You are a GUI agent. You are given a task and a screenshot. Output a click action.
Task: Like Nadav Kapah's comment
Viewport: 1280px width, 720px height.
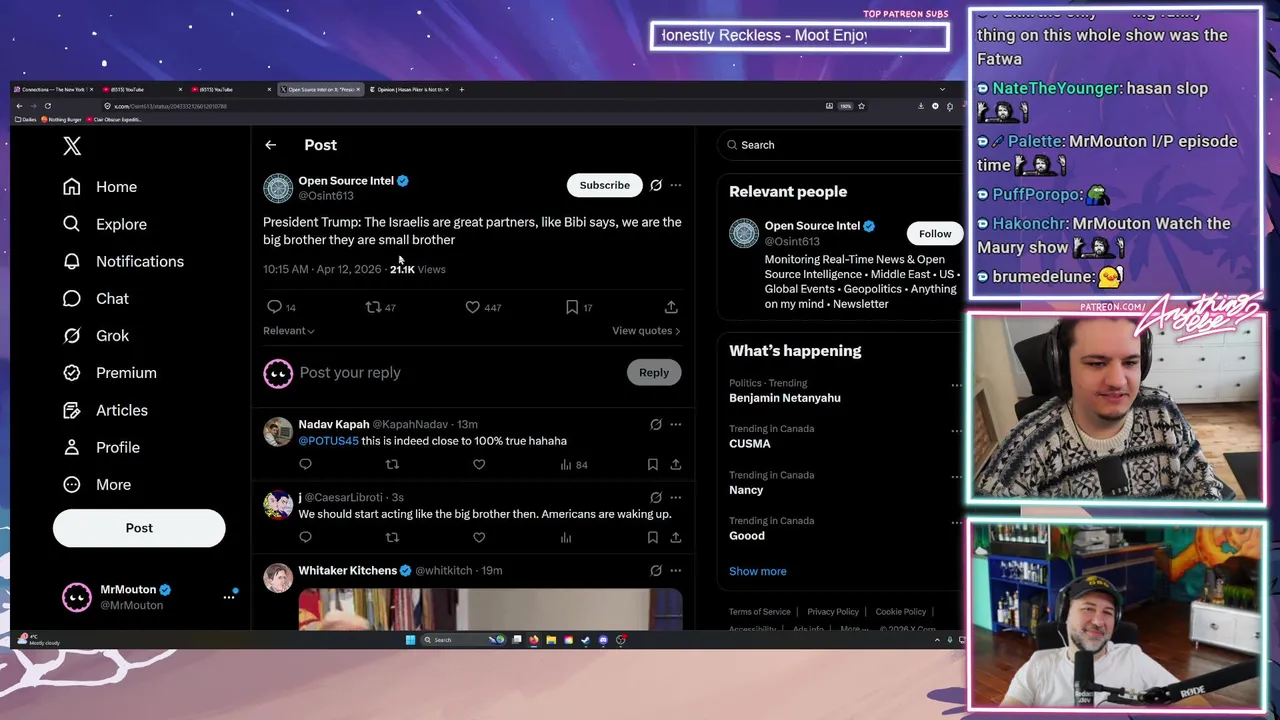tap(479, 464)
